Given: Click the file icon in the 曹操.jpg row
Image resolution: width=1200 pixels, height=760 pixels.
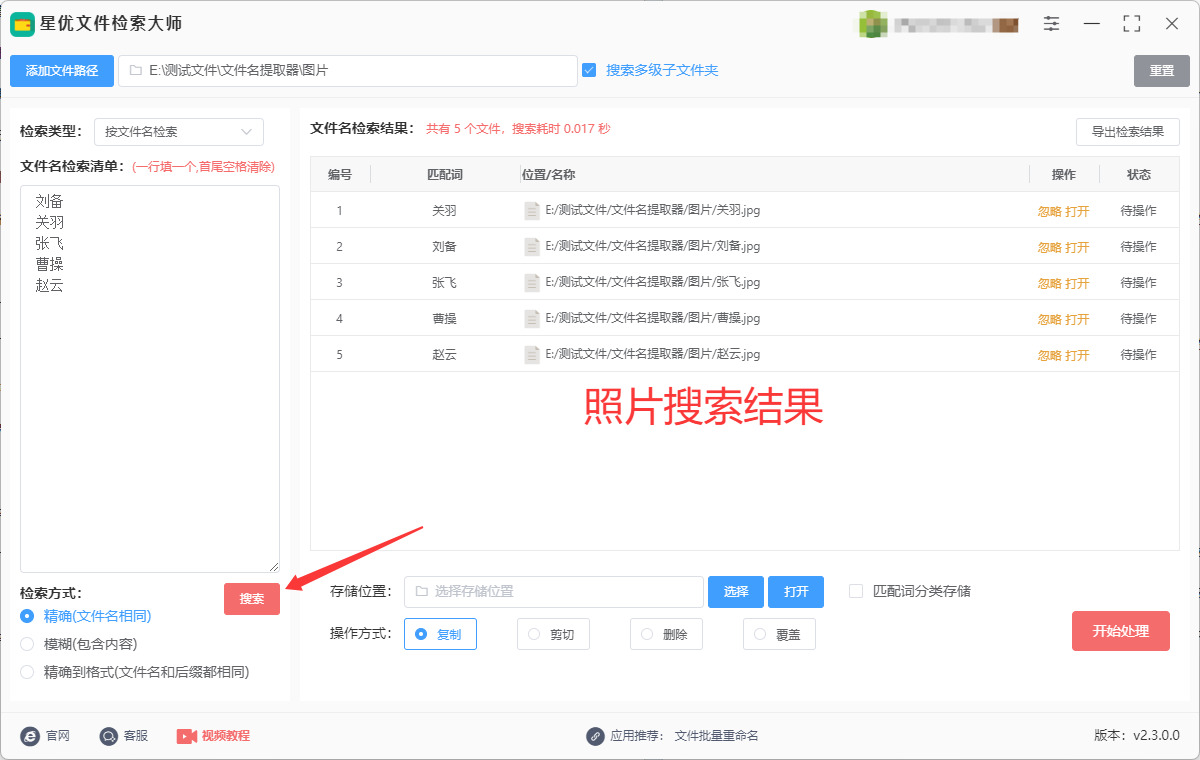Looking at the screenshot, I should pos(532,319).
